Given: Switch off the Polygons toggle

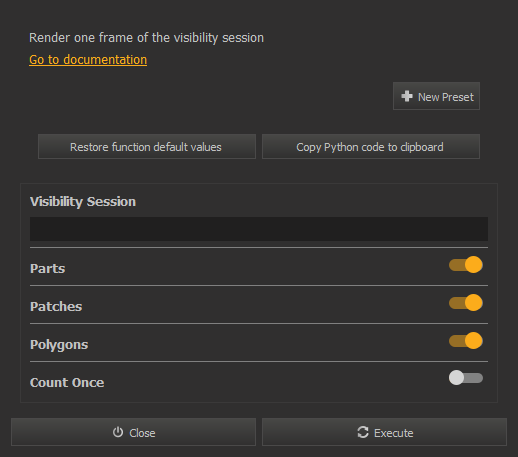Looking at the screenshot, I should (466, 341).
